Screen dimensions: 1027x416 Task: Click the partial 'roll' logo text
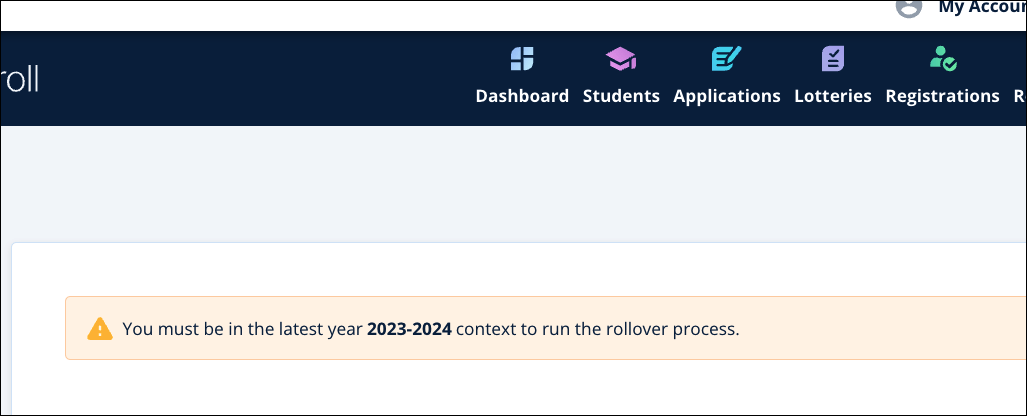click(20, 80)
